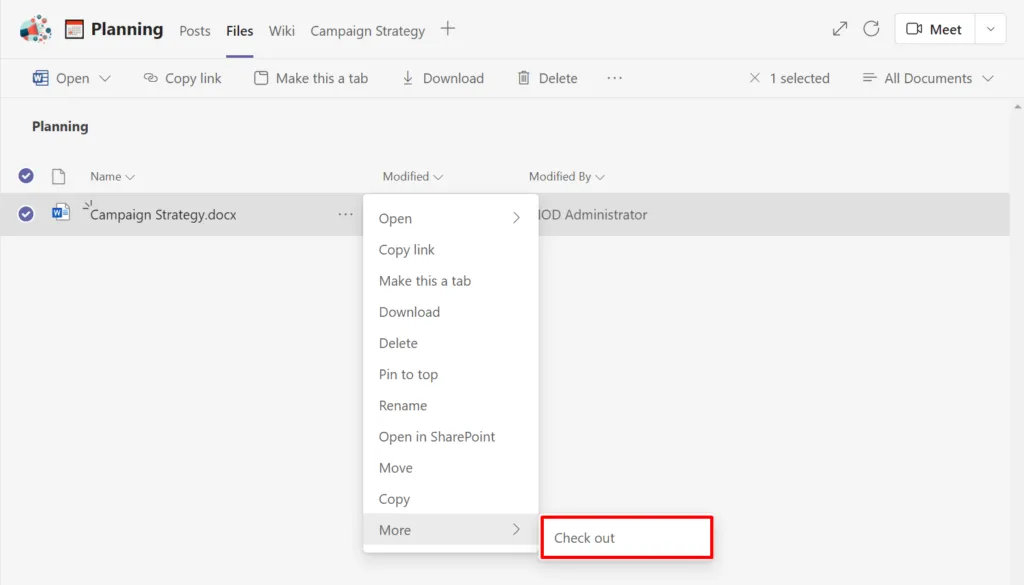Click the expand tab arrows icon
The width and height of the screenshot is (1024, 585).
(x=840, y=29)
